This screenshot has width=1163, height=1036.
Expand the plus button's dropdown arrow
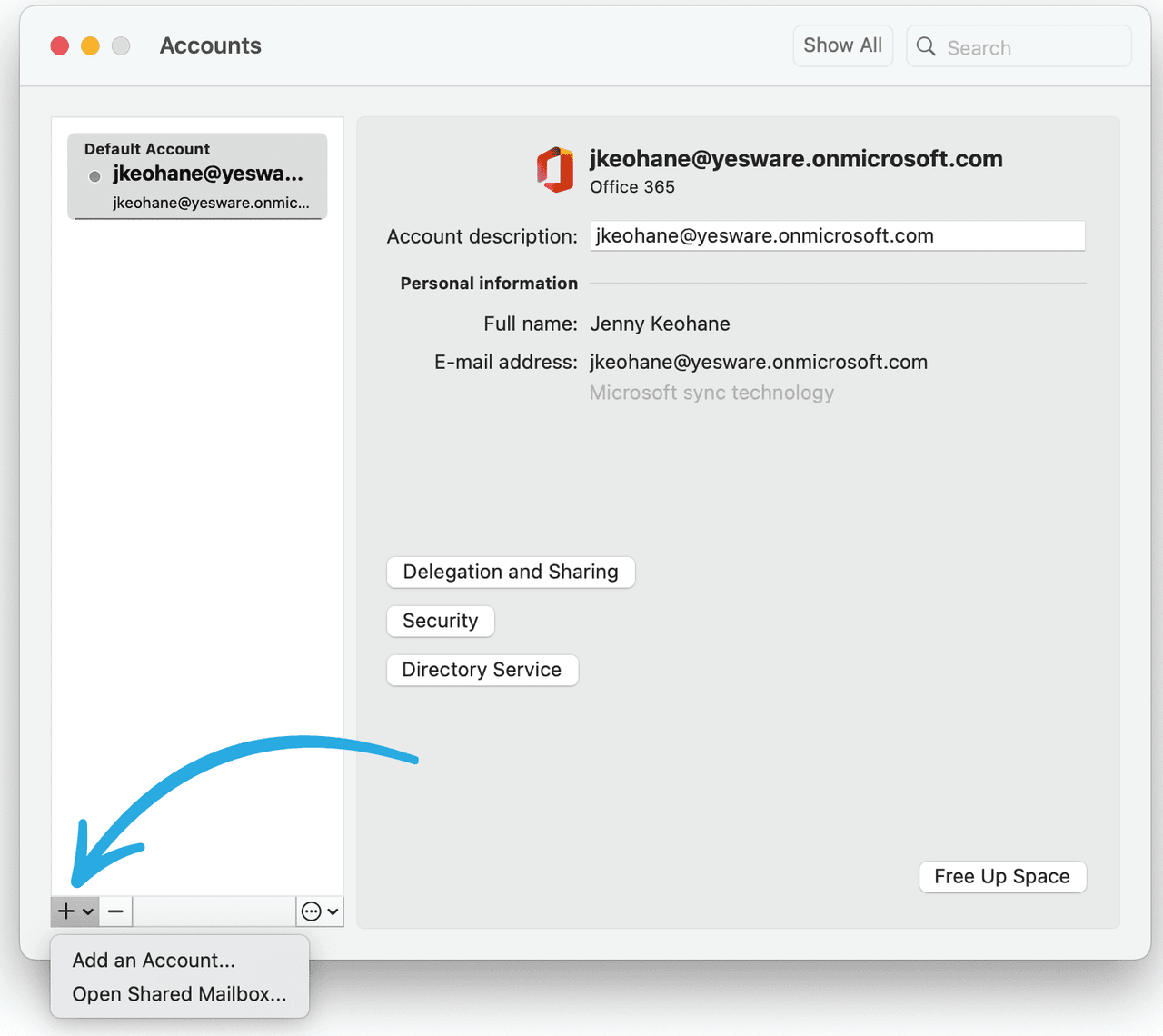point(88,911)
